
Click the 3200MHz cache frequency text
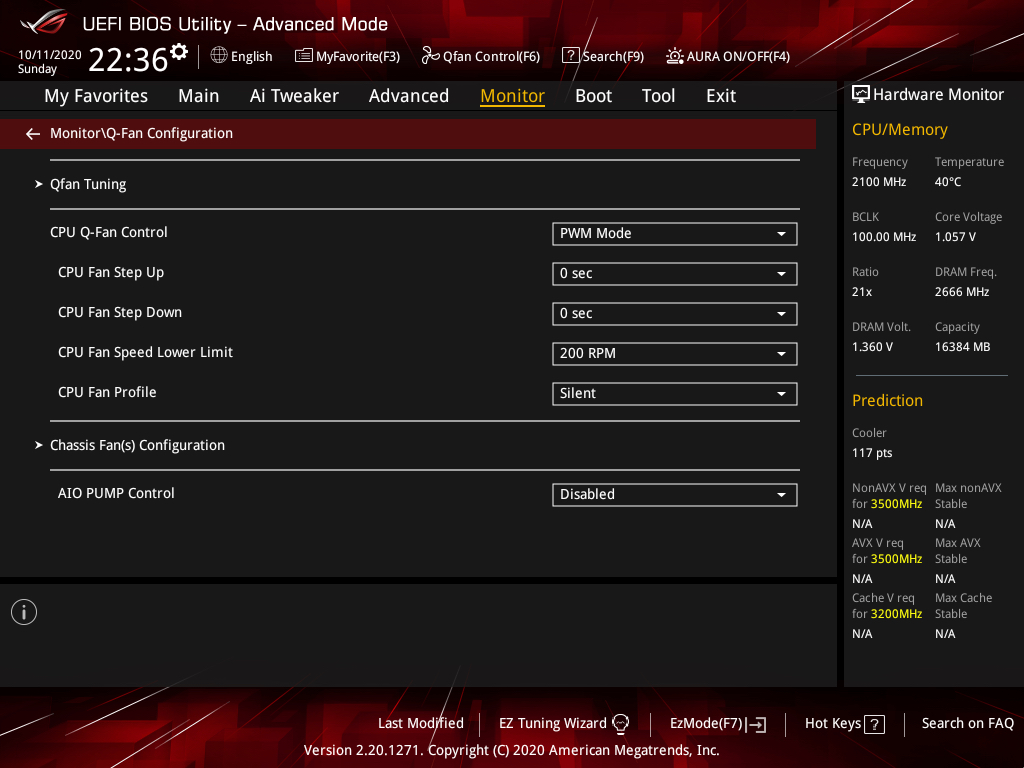[896, 614]
